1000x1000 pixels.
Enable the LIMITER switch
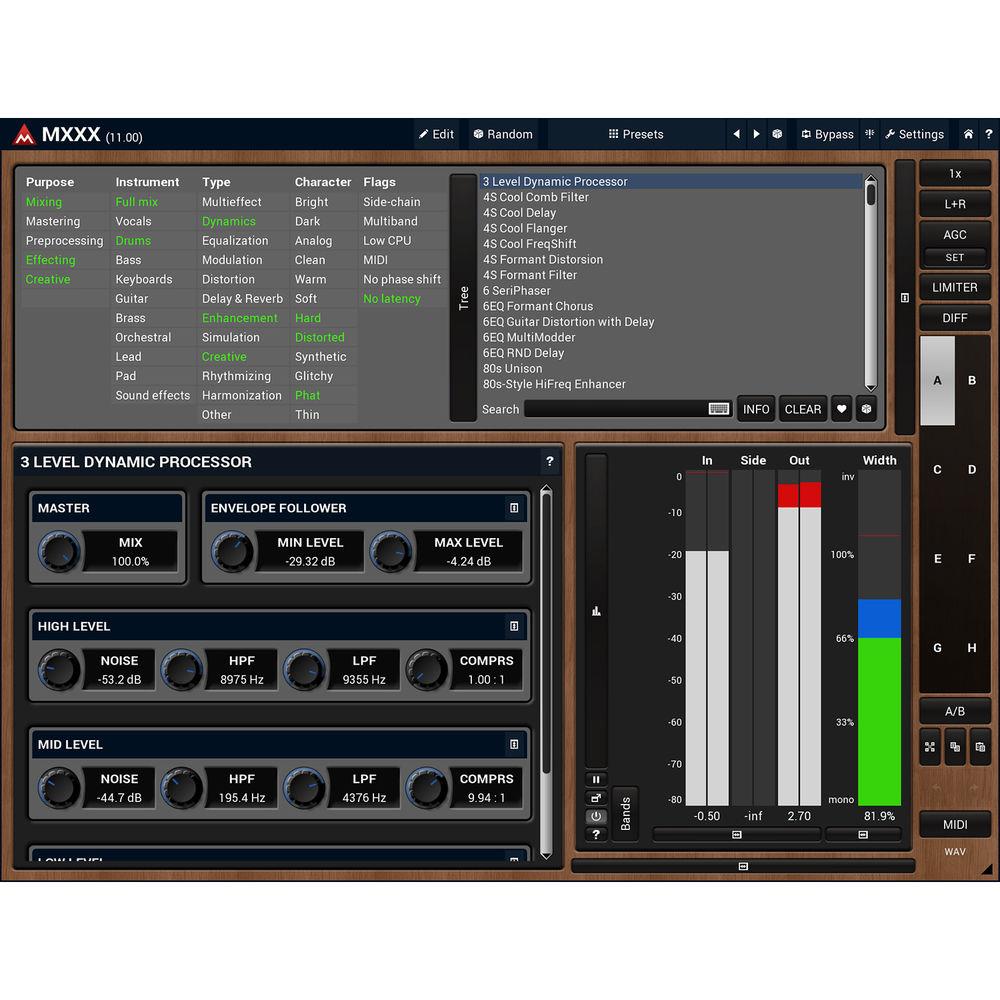click(954, 287)
